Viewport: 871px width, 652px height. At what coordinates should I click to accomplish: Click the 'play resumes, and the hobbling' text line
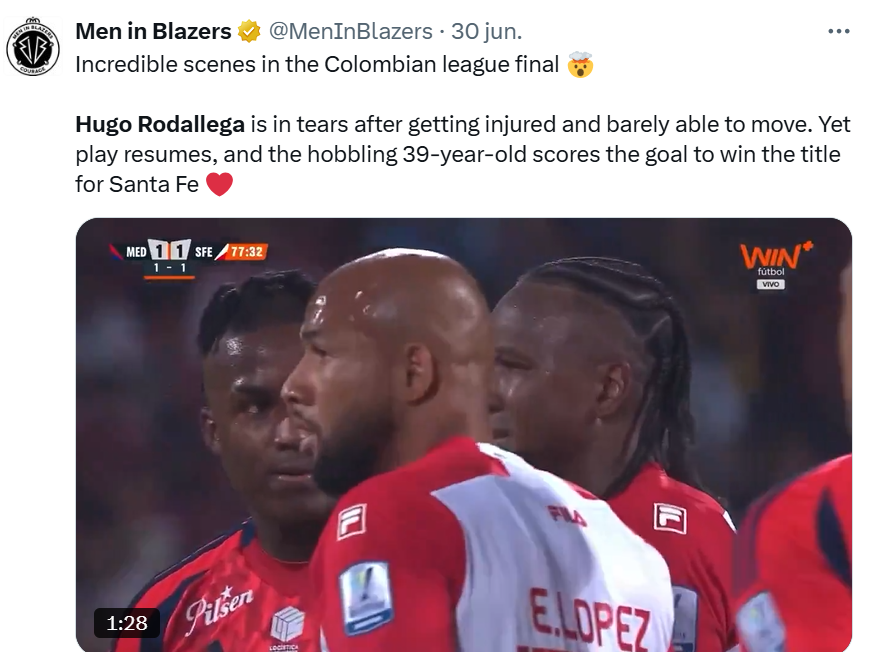(237, 154)
